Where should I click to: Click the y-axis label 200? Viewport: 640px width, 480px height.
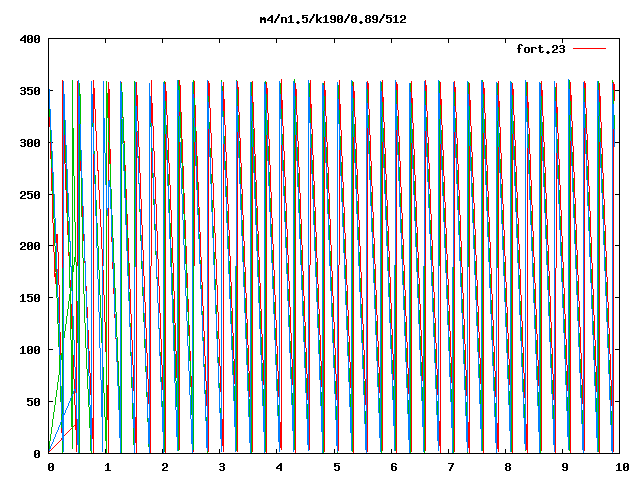(x=30, y=246)
